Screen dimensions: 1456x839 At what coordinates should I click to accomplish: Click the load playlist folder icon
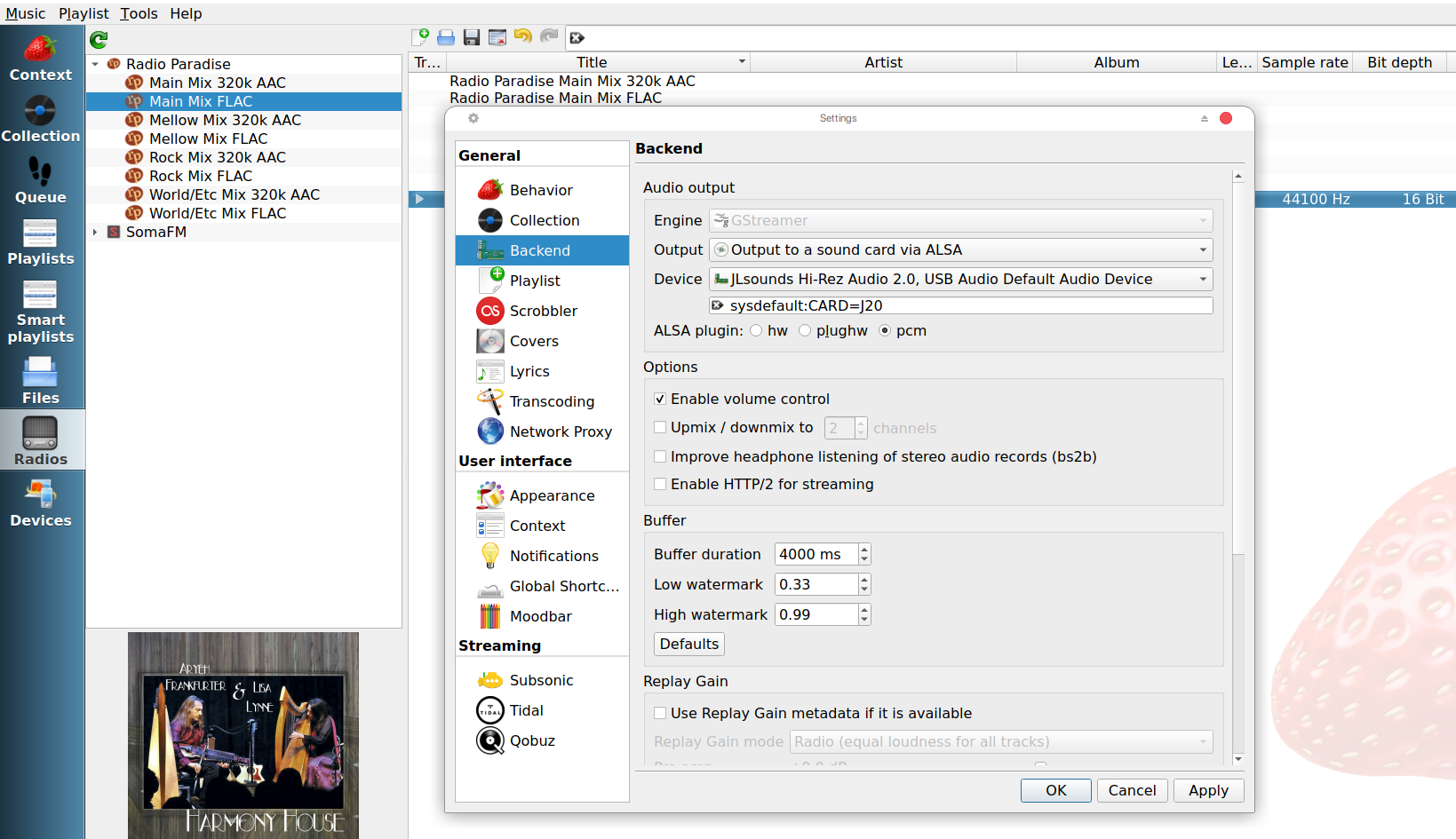click(x=446, y=37)
